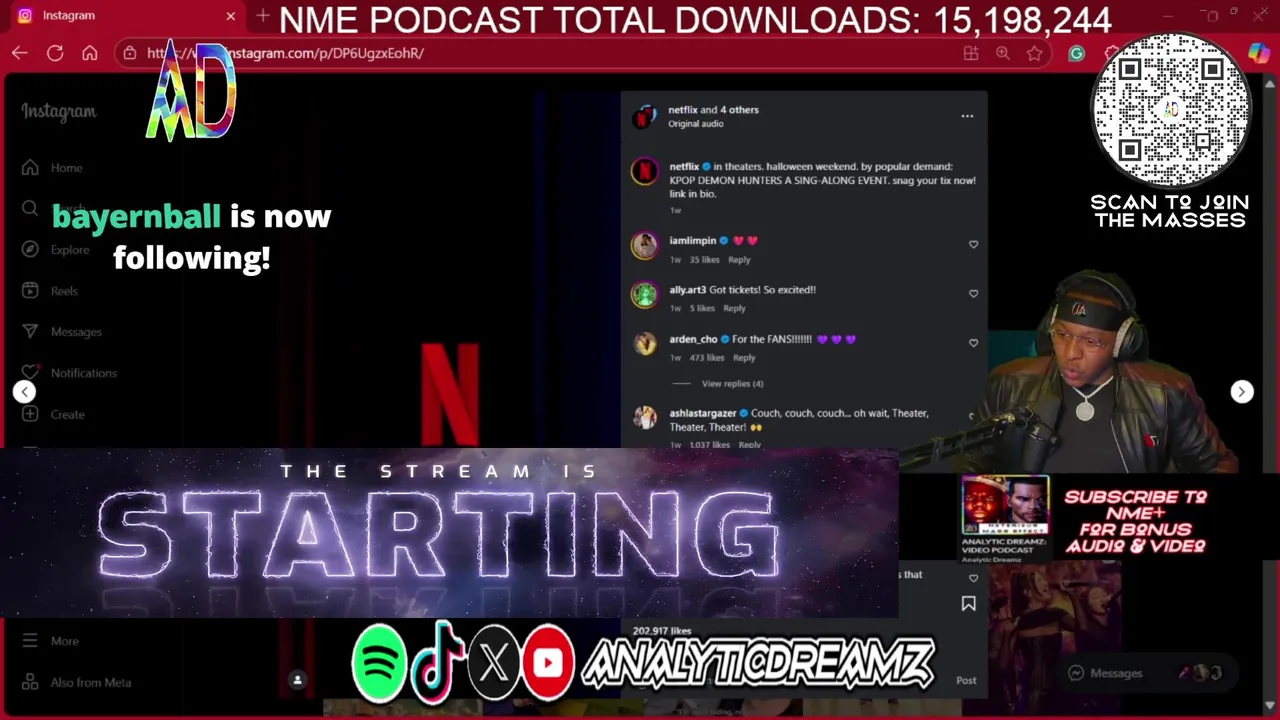
Task: Reply to iamlimpin's comment
Action: click(739, 260)
